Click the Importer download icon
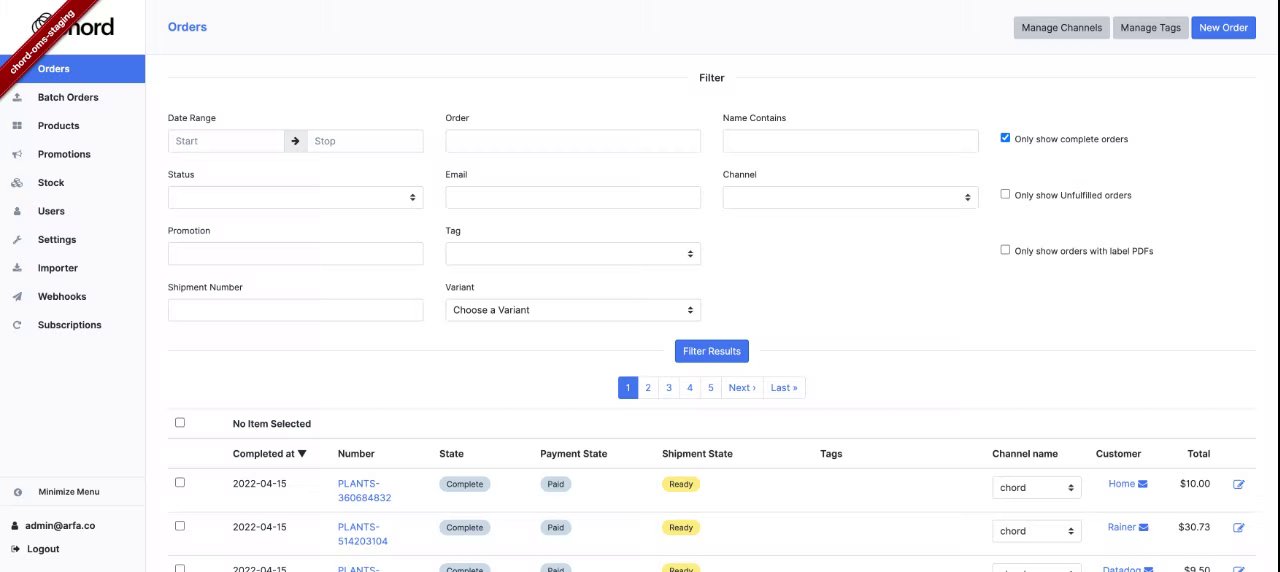Viewport: 1280px width, 572px height. 17,268
